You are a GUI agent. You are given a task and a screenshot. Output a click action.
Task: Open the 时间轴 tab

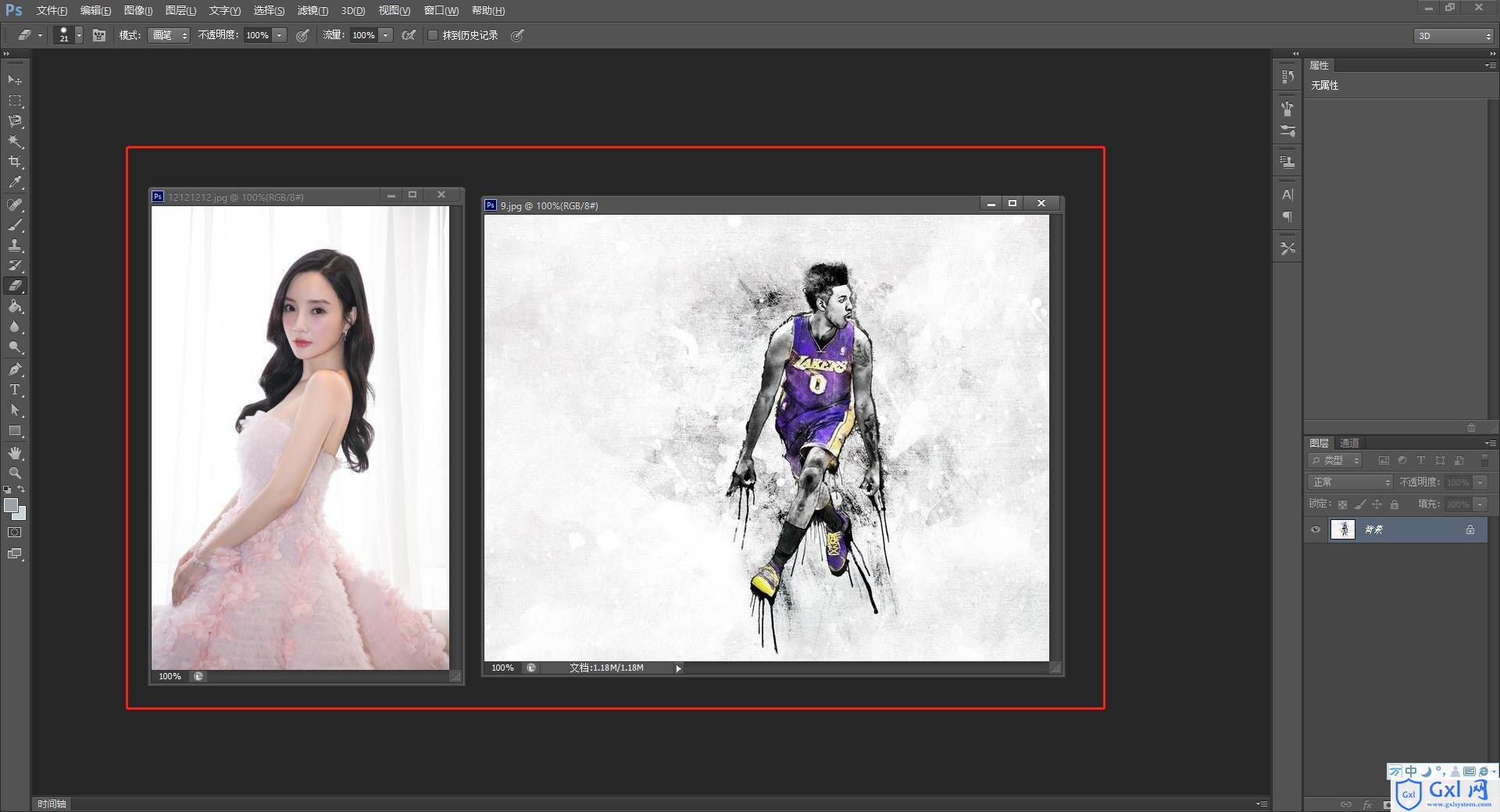(52, 803)
